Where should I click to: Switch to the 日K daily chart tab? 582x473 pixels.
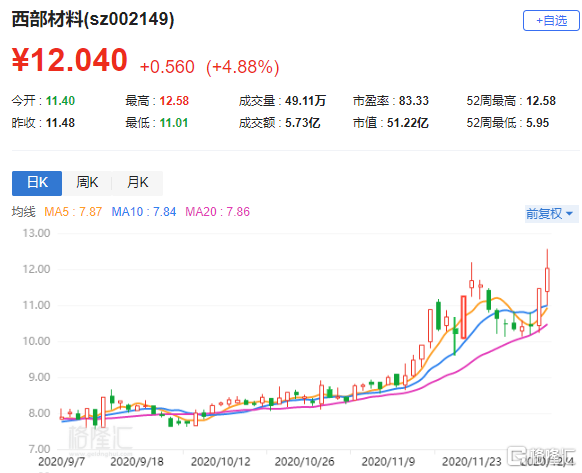tap(37, 183)
